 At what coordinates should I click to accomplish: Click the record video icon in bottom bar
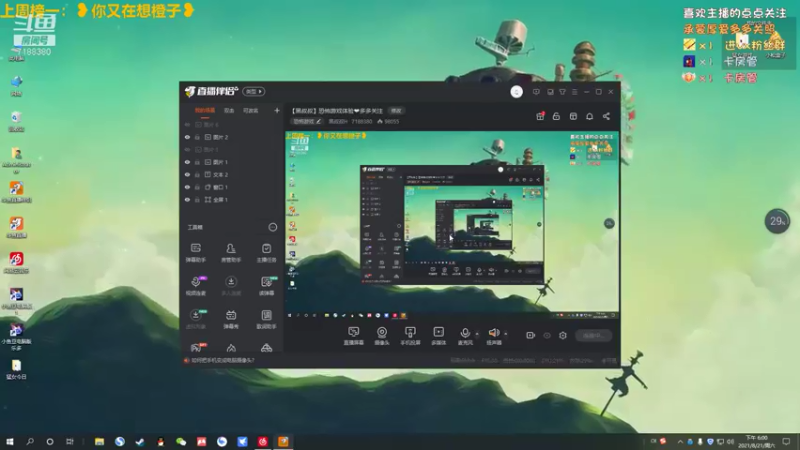[531, 335]
